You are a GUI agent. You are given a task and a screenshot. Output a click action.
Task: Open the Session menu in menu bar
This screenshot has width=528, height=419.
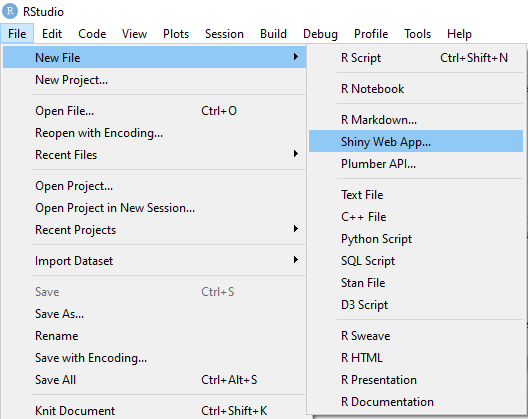click(x=224, y=34)
